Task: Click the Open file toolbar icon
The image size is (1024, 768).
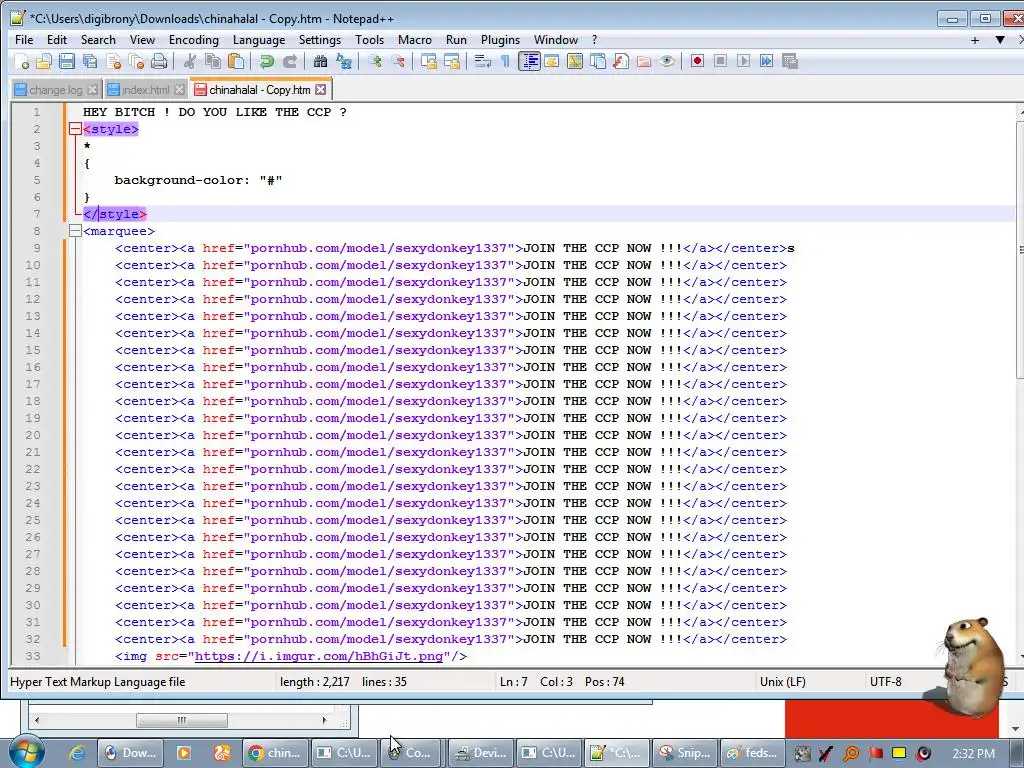Action: (x=44, y=61)
